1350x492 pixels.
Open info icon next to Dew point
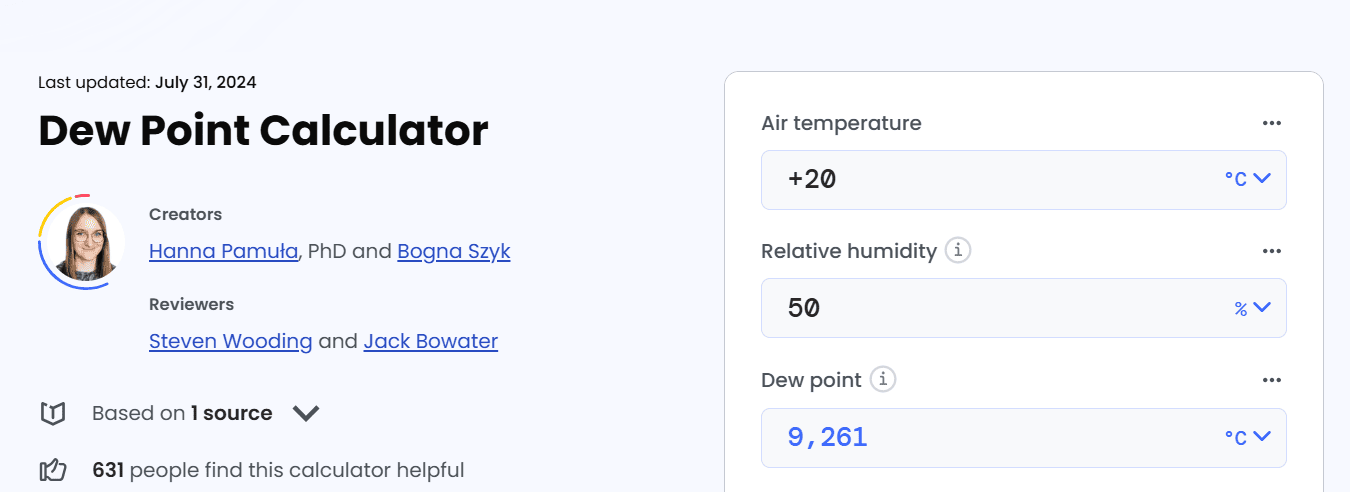(x=883, y=380)
